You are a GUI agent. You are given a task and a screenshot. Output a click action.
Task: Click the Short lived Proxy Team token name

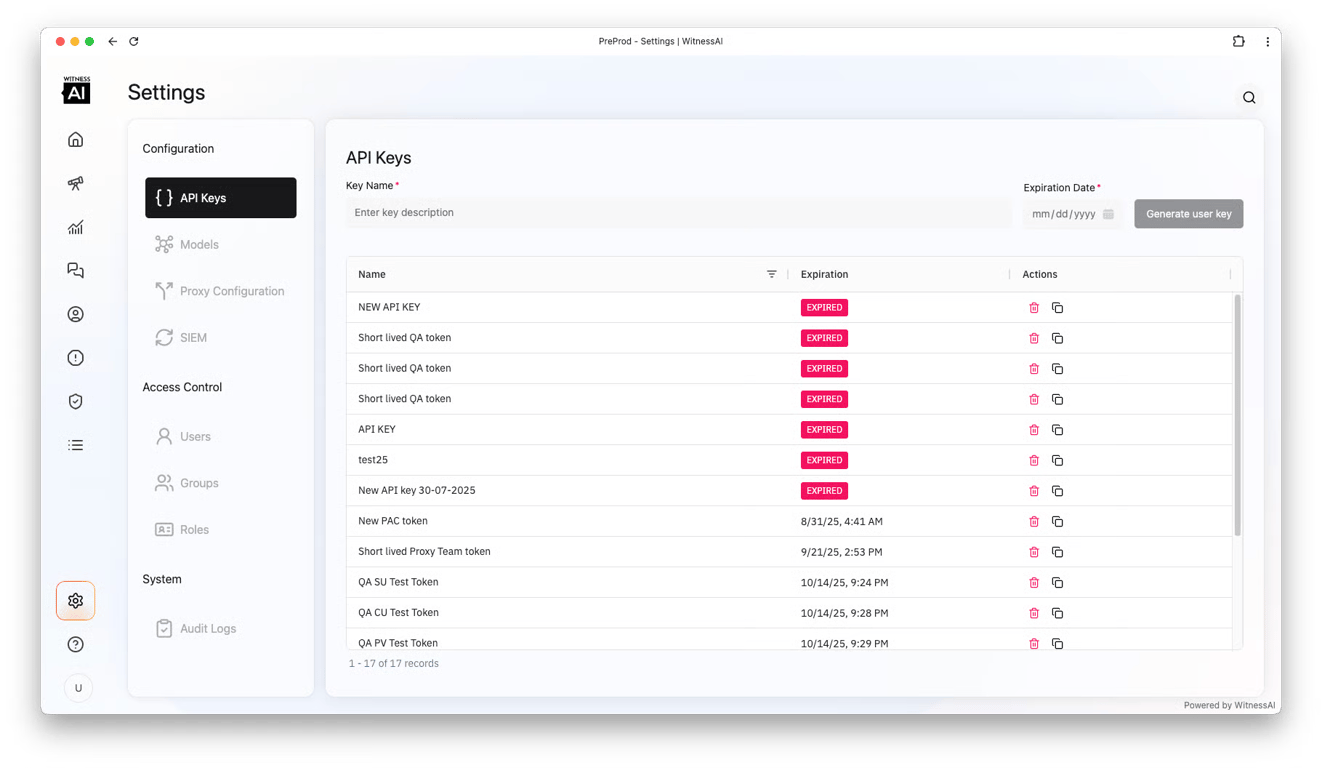coord(424,552)
